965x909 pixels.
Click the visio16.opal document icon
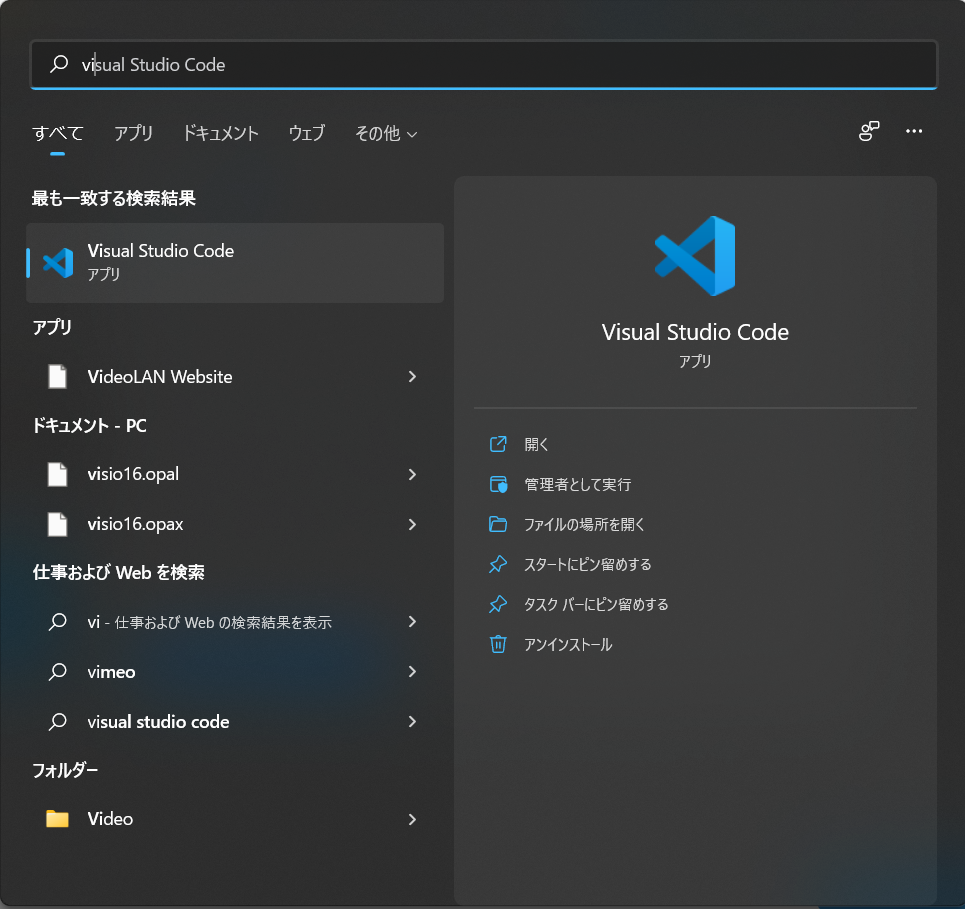[x=58, y=475]
